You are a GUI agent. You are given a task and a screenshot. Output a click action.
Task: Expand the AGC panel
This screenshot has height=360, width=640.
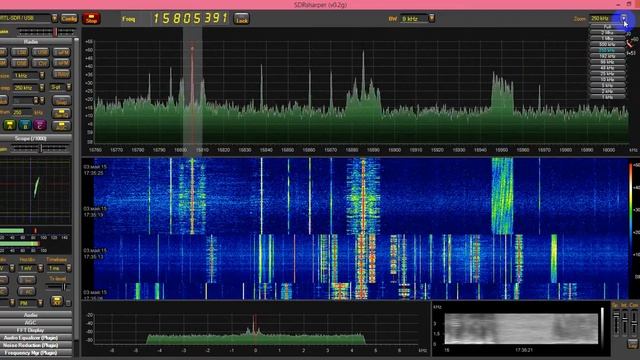[x=36, y=322]
